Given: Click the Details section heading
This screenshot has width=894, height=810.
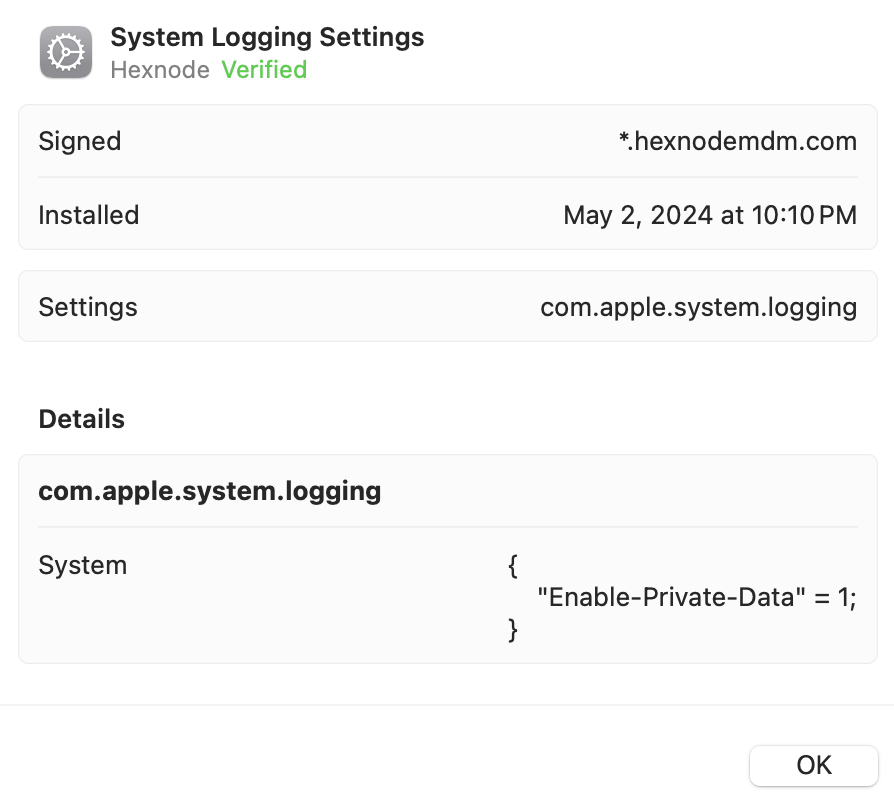Looking at the screenshot, I should (82, 419).
